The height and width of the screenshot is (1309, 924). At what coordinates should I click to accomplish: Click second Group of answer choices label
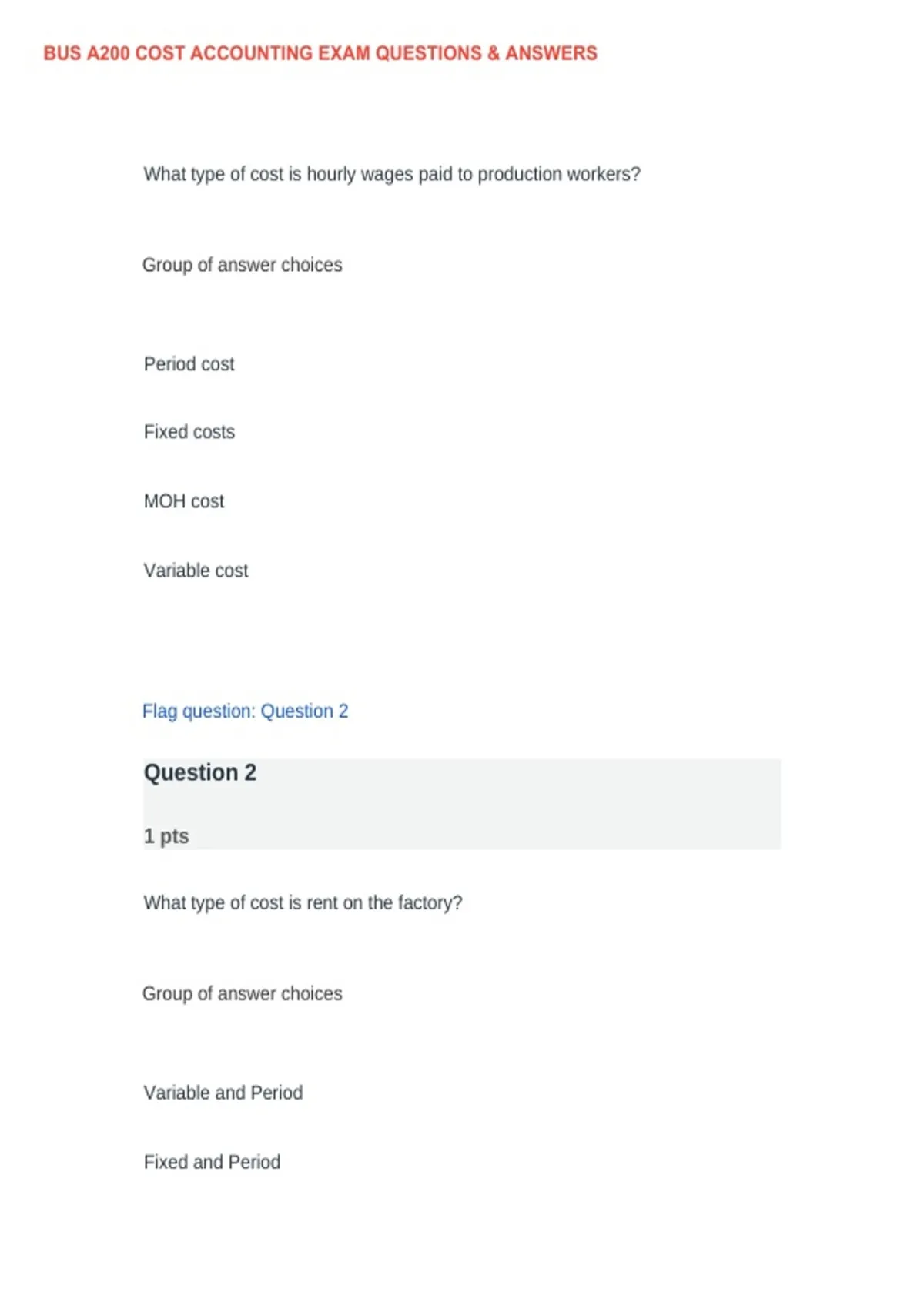pyautogui.click(x=242, y=994)
